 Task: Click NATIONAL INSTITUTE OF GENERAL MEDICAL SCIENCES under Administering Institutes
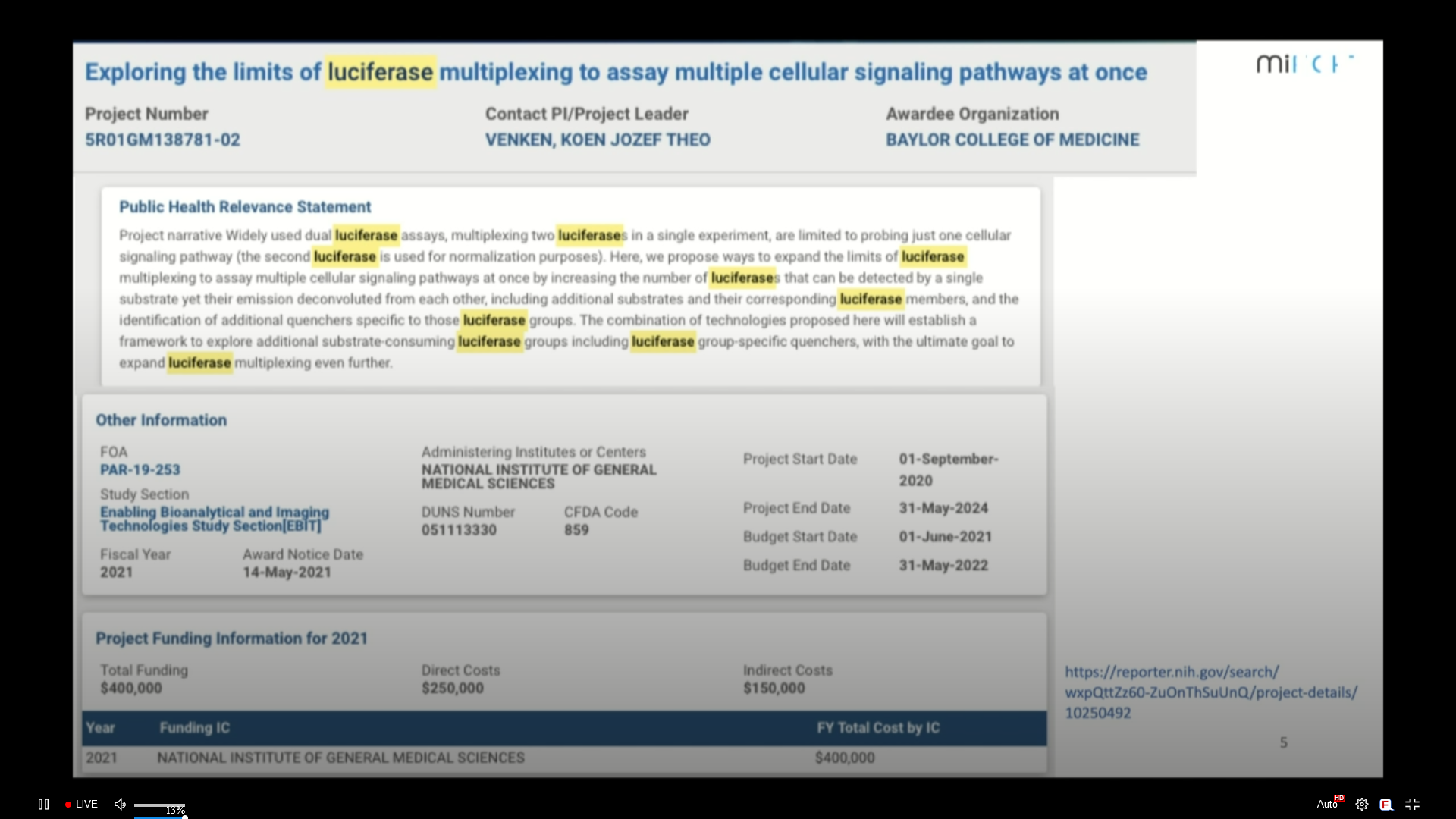coord(539,476)
